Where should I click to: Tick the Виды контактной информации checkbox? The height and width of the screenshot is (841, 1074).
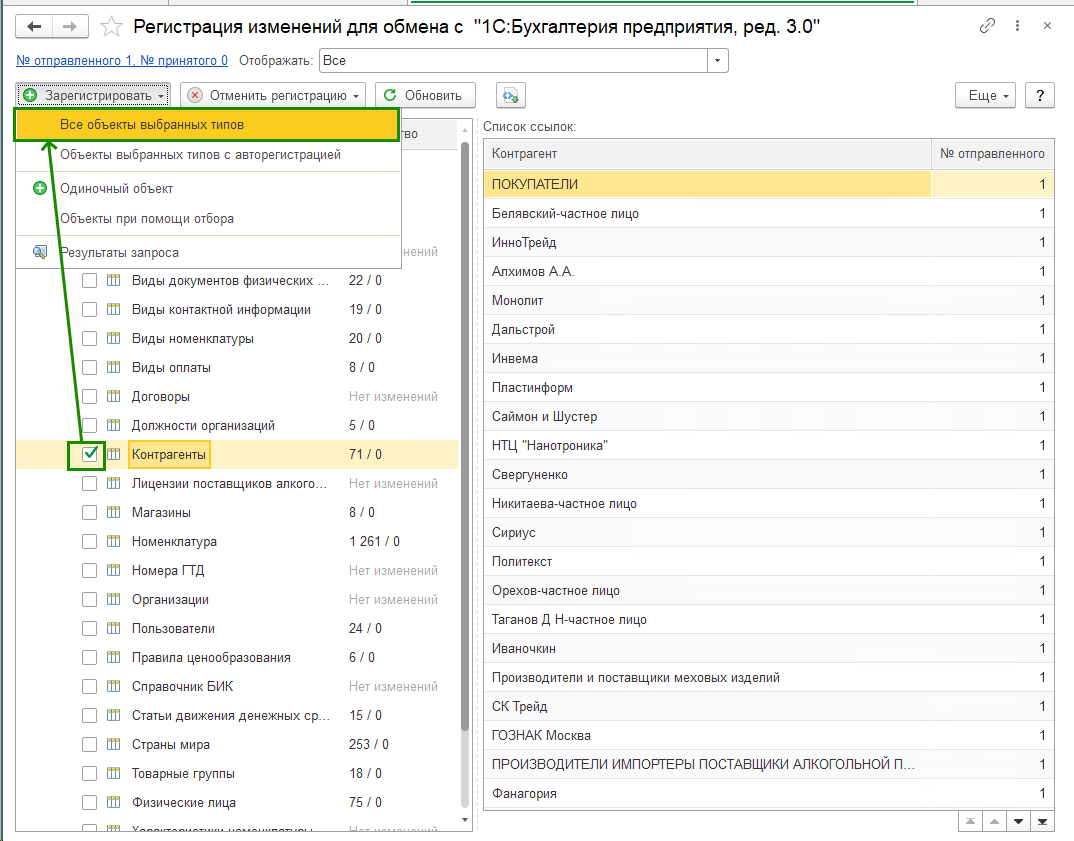click(89, 310)
